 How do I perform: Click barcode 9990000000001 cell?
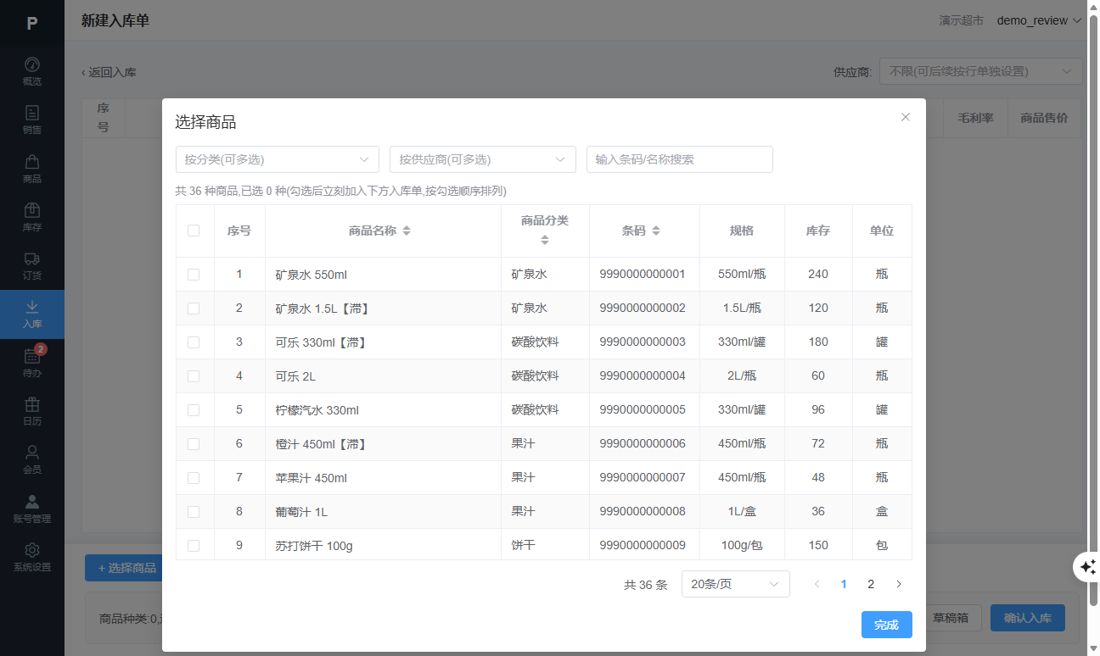[x=642, y=274]
